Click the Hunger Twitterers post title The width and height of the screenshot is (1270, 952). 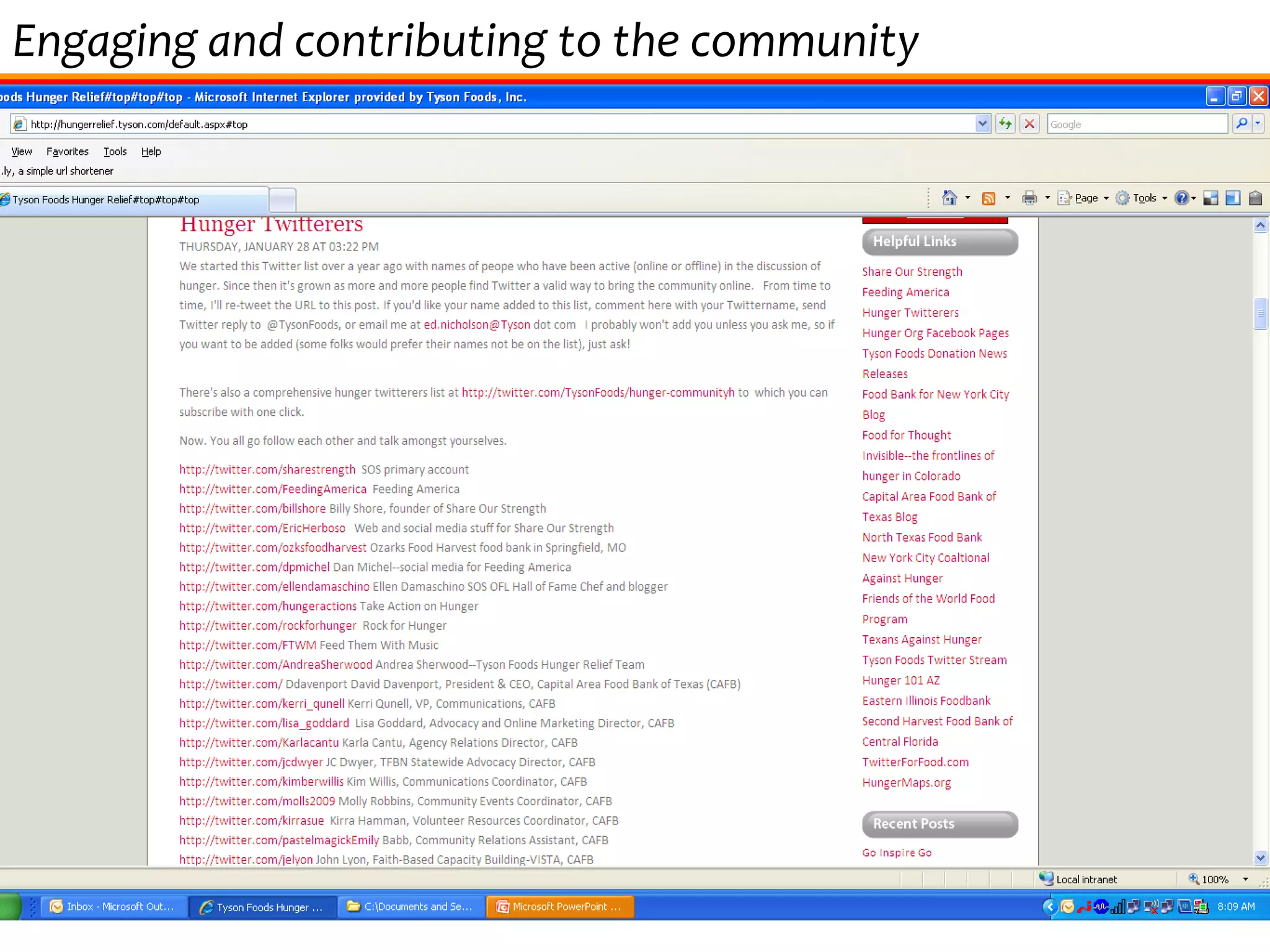coord(272,224)
